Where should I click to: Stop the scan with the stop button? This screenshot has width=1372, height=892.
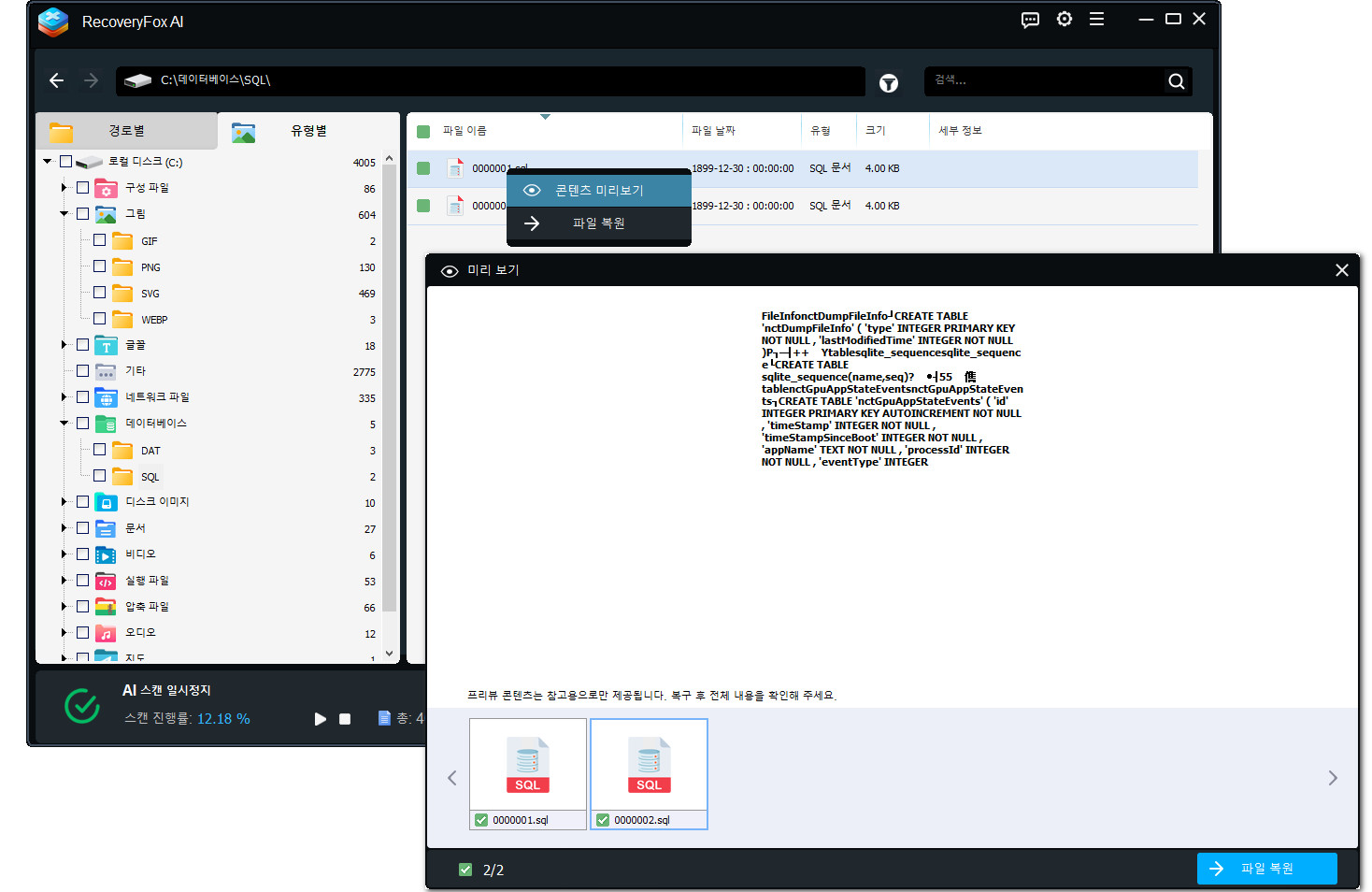[345, 719]
